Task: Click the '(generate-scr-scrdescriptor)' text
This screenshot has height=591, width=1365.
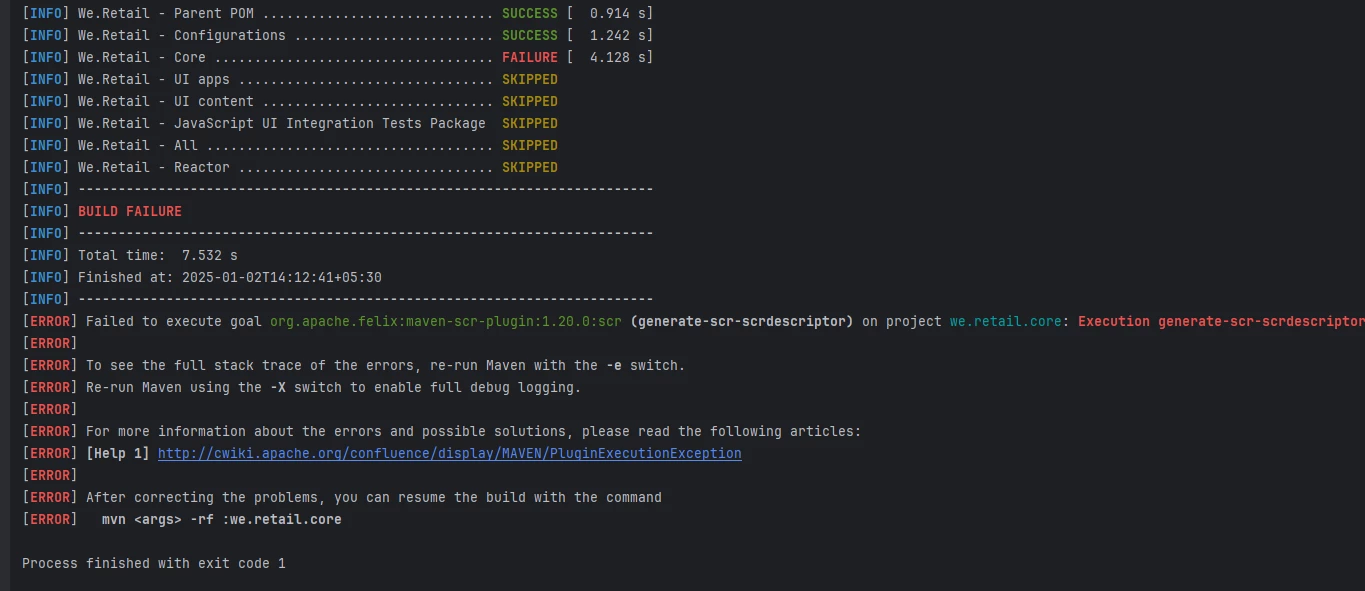Action: click(742, 321)
